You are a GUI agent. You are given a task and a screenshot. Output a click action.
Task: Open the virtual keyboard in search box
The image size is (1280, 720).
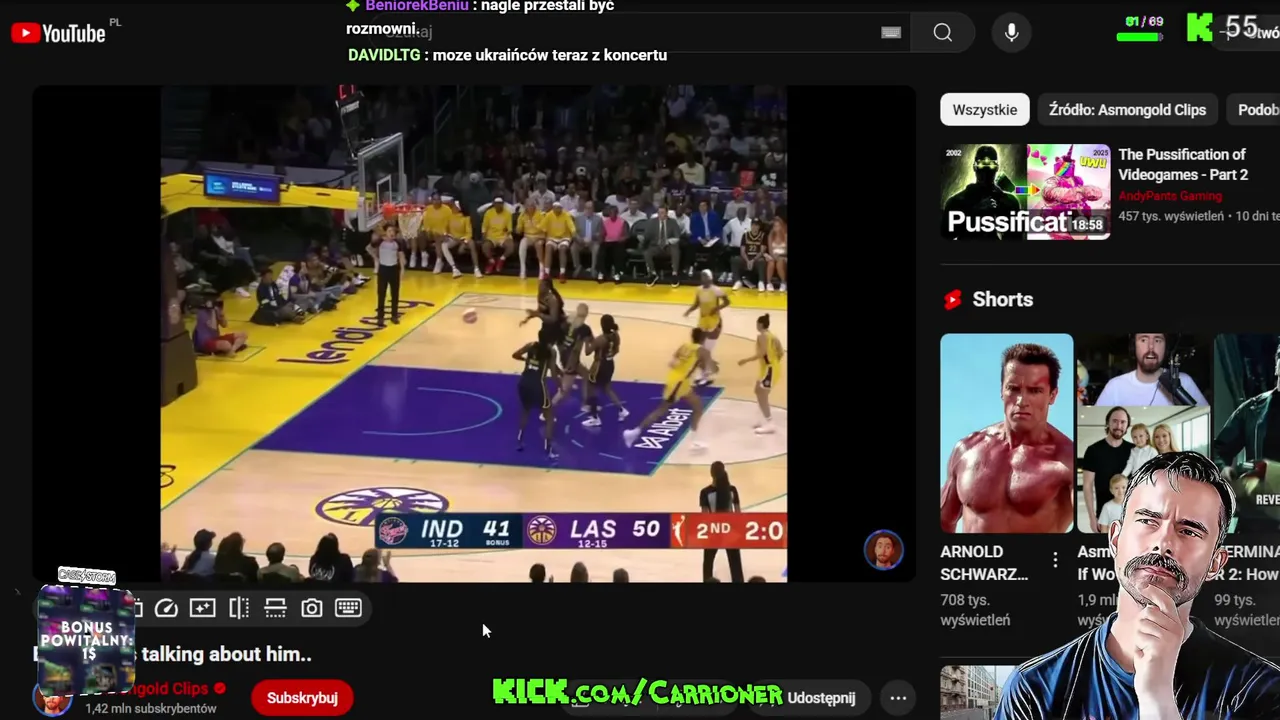click(x=891, y=33)
